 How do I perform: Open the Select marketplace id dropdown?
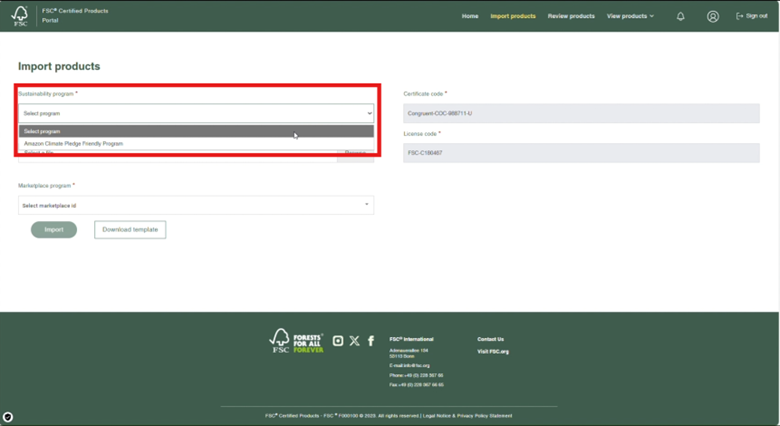click(x=196, y=206)
